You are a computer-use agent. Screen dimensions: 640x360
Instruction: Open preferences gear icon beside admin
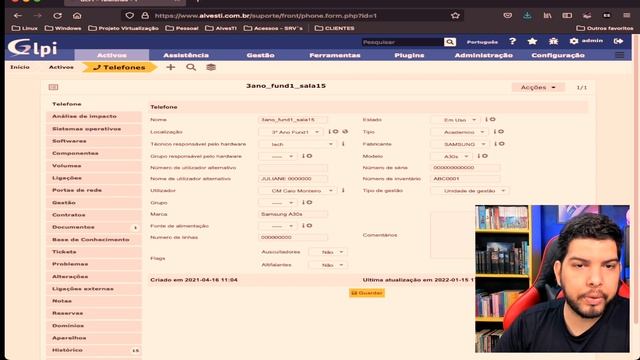(x=574, y=41)
